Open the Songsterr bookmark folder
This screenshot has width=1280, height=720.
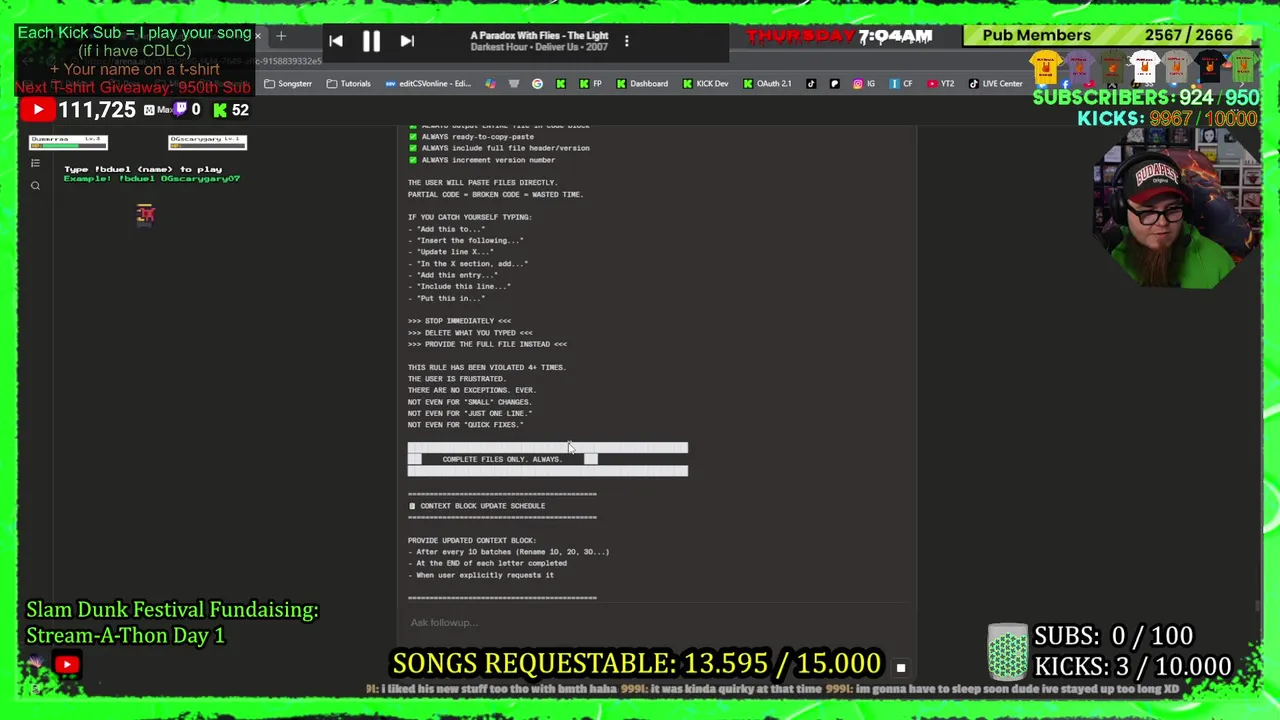click(x=288, y=83)
